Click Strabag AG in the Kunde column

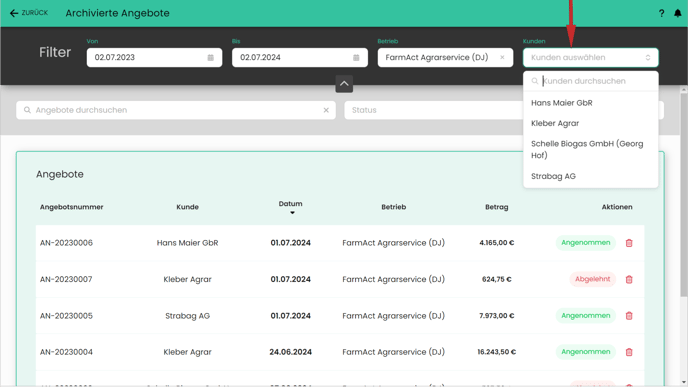coord(187,315)
